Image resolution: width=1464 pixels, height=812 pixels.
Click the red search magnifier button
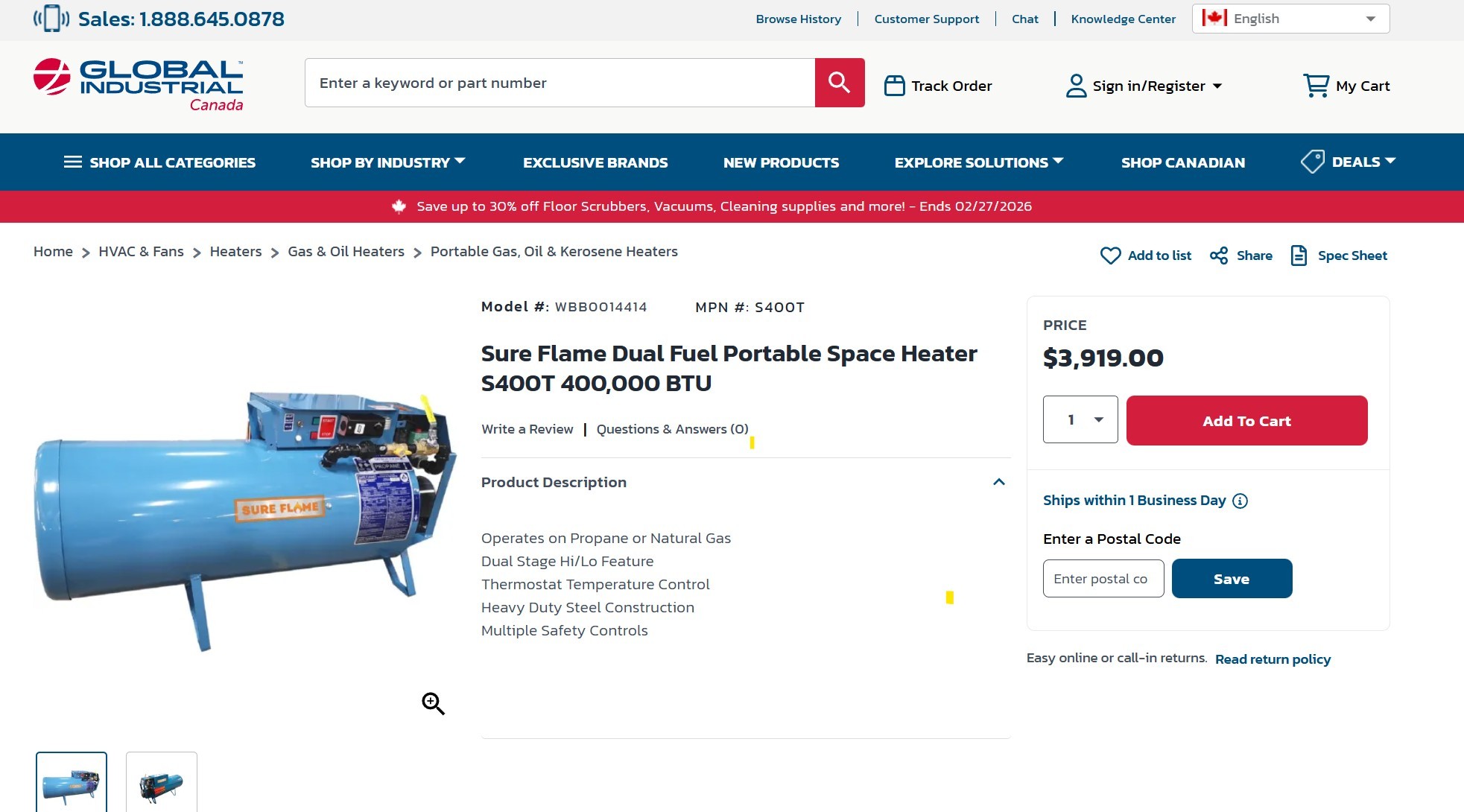click(x=840, y=83)
